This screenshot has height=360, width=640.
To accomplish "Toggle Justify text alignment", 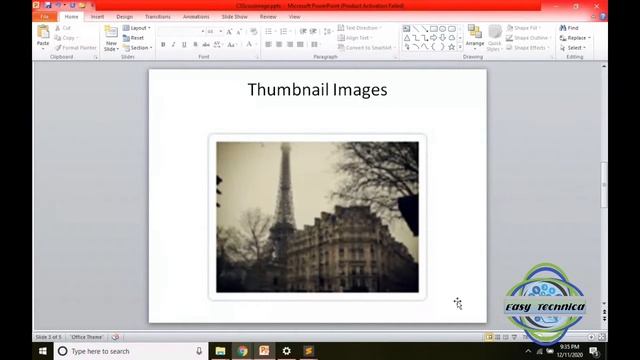I will click(300, 44).
